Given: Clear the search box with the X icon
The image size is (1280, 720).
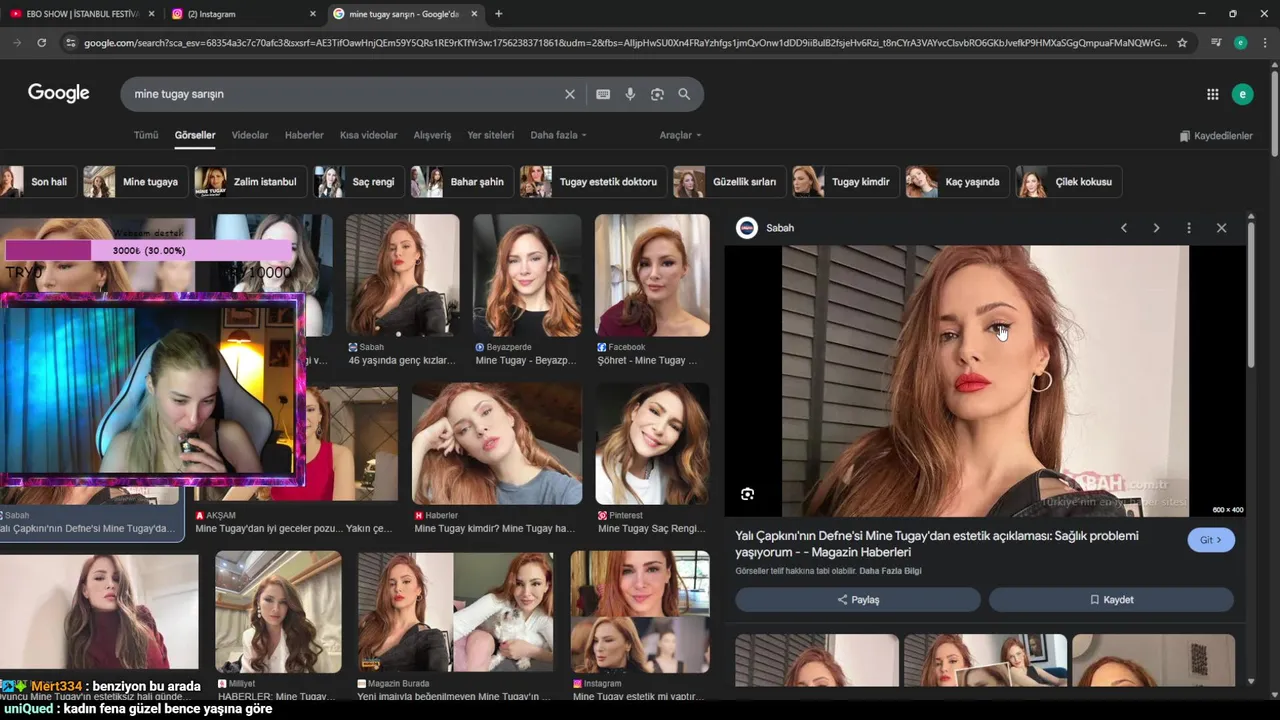Looking at the screenshot, I should click(x=570, y=94).
